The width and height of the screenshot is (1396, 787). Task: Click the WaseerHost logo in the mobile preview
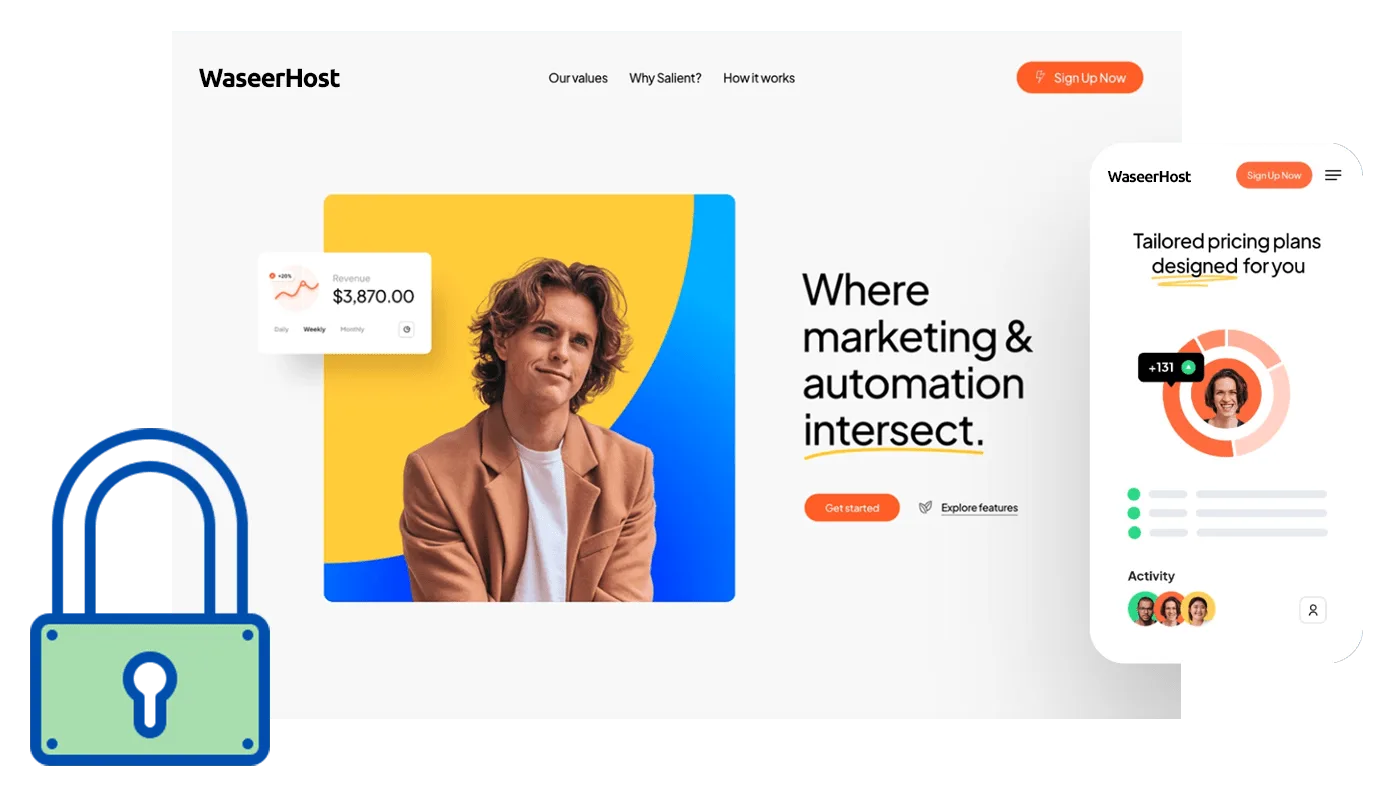click(x=1149, y=177)
